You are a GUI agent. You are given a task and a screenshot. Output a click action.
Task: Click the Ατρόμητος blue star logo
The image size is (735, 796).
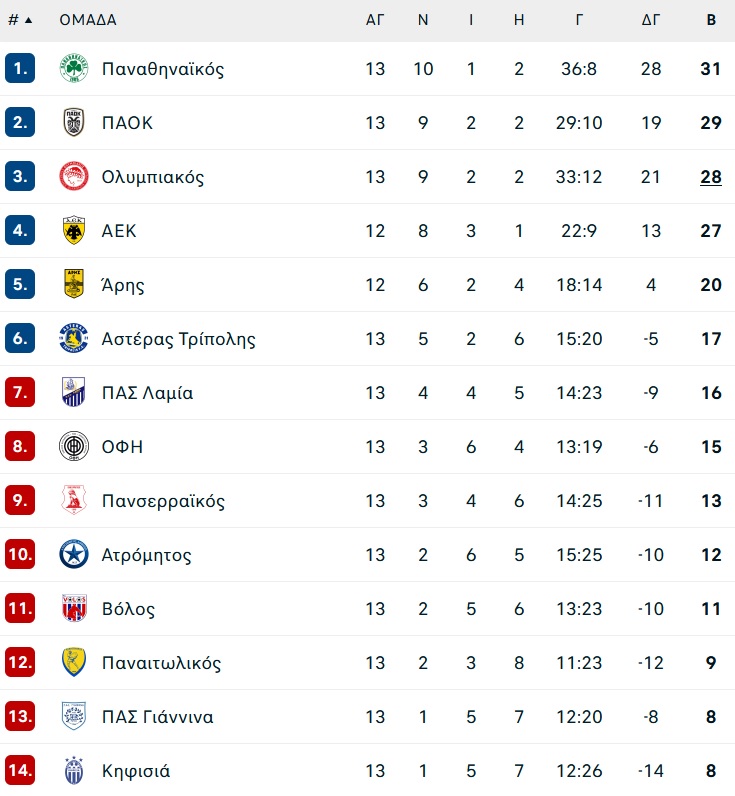[x=74, y=554]
